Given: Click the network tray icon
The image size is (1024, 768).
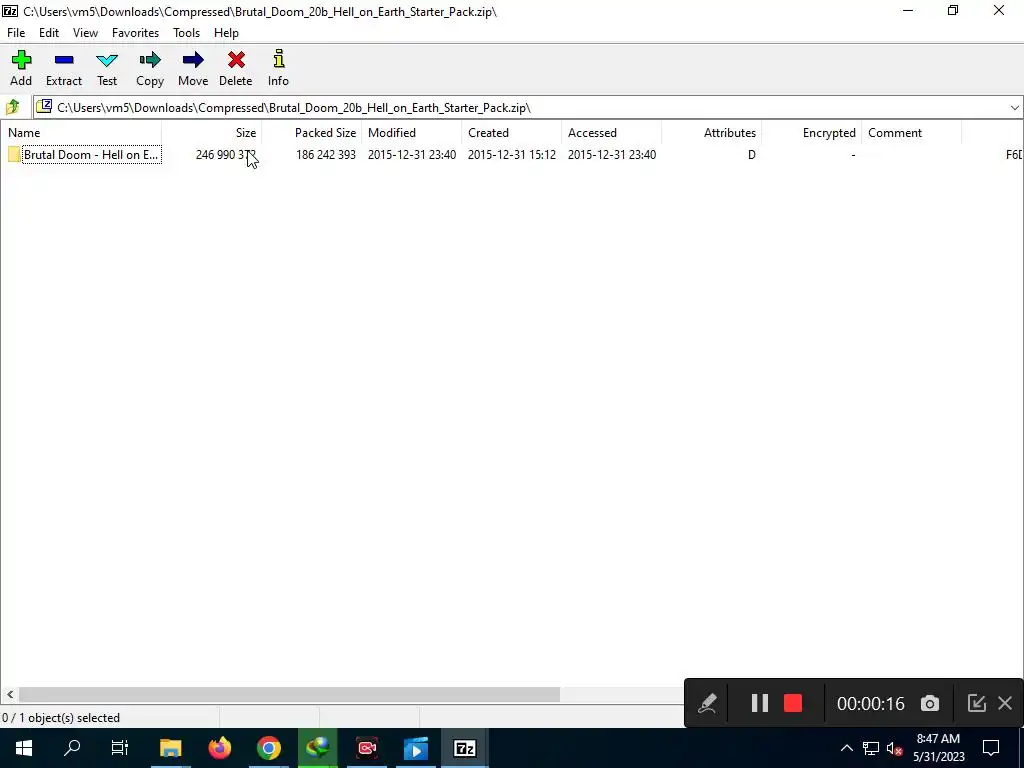Looking at the screenshot, I should (871, 748).
